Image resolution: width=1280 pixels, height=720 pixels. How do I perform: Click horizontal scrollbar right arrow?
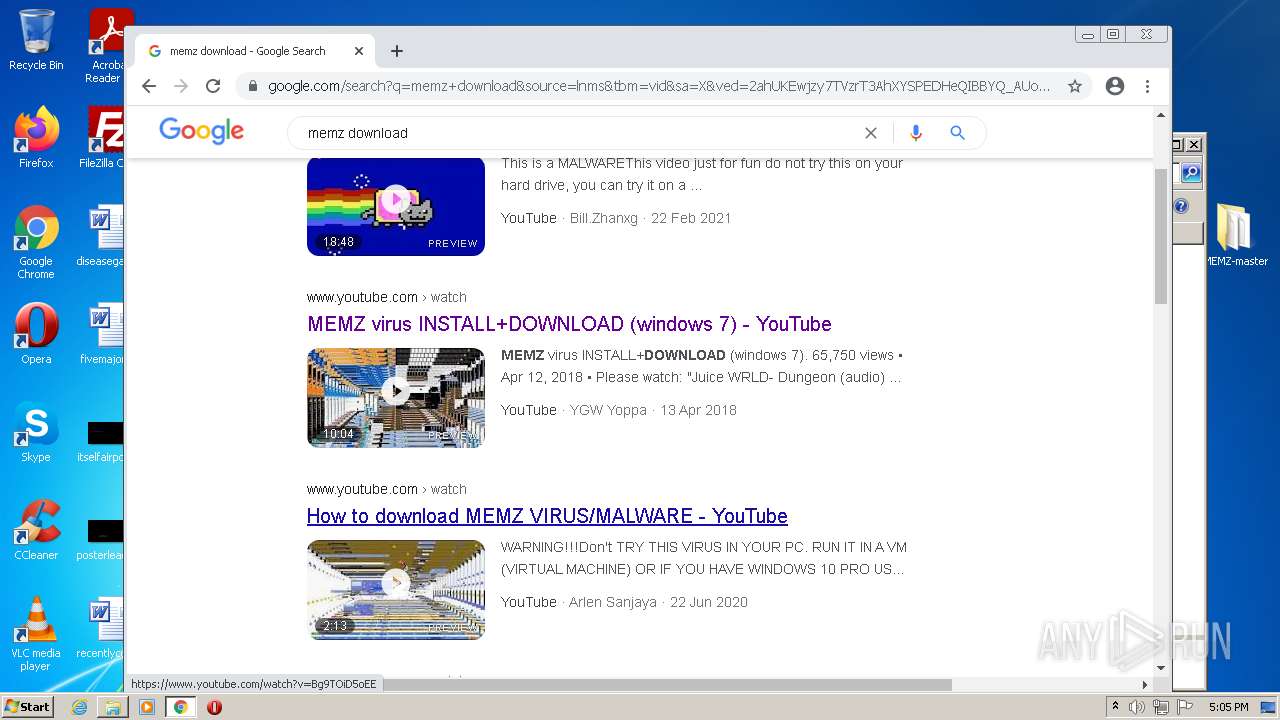(x=1145, y=685)
